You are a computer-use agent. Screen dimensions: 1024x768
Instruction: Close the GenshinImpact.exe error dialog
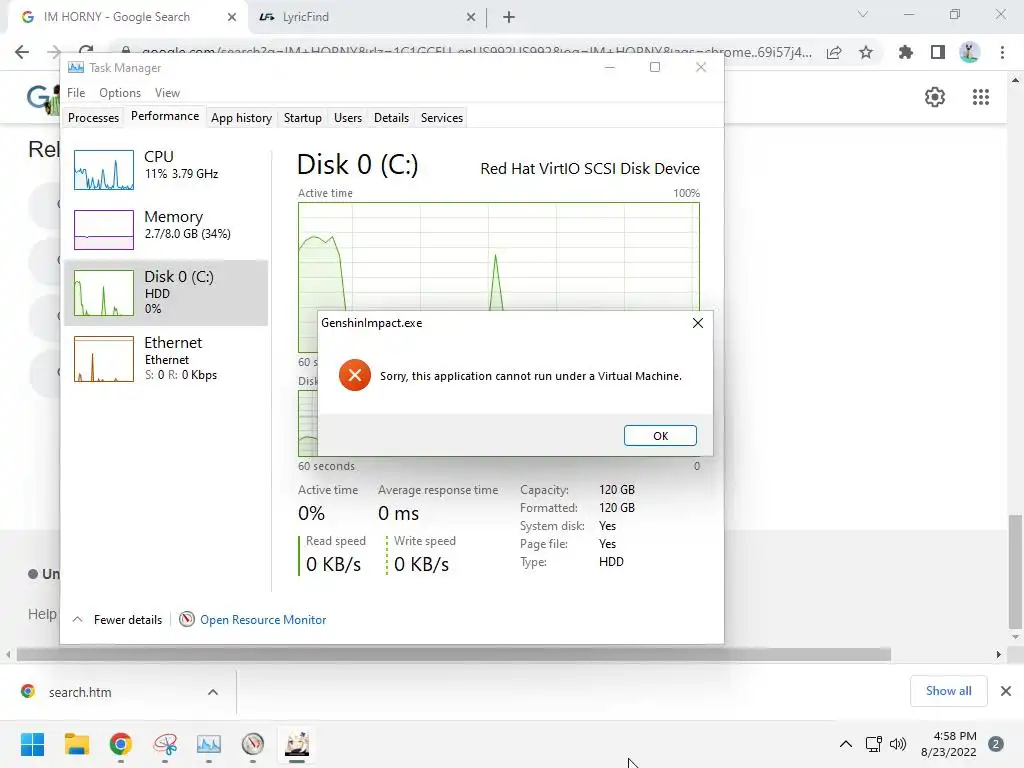[697, 323]
